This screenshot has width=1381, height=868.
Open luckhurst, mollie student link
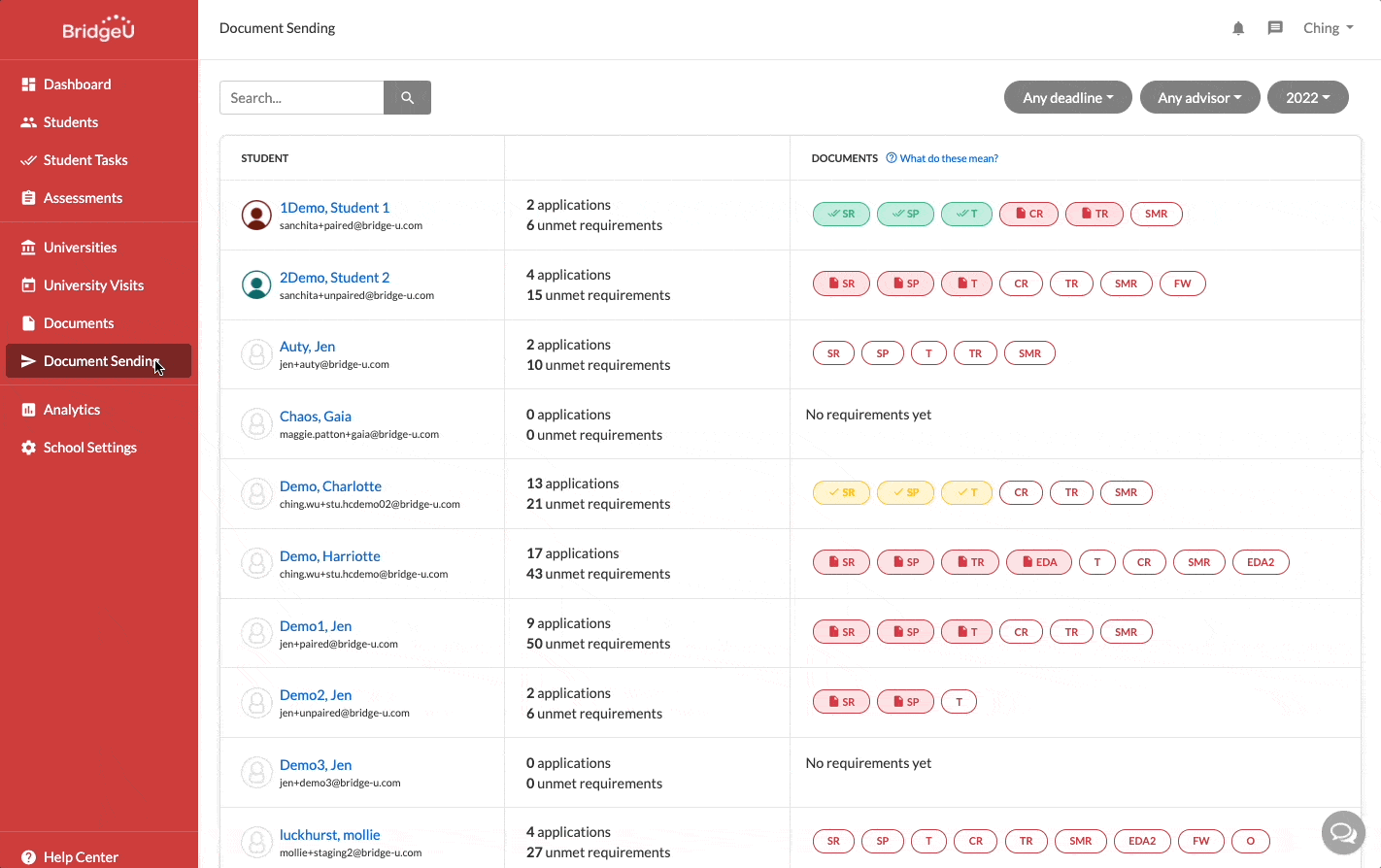coord(330,835)
